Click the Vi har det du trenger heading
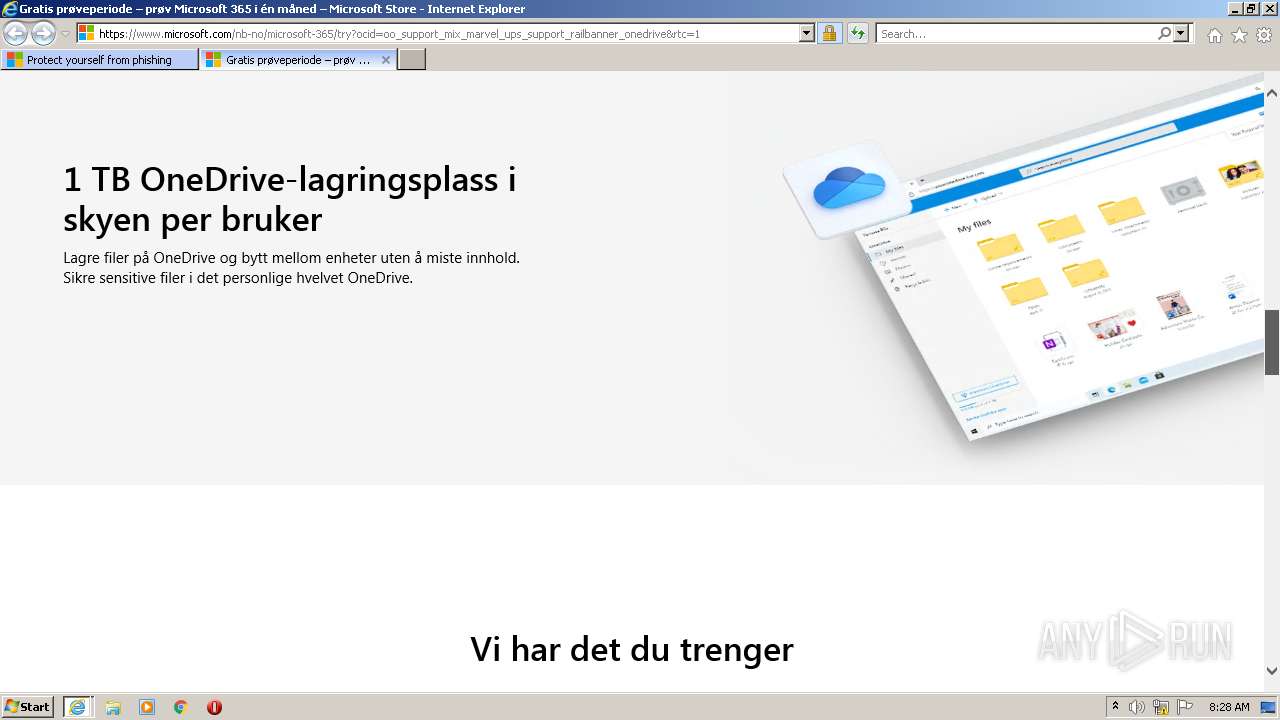The image size is (1280, 720). [632, 649]
